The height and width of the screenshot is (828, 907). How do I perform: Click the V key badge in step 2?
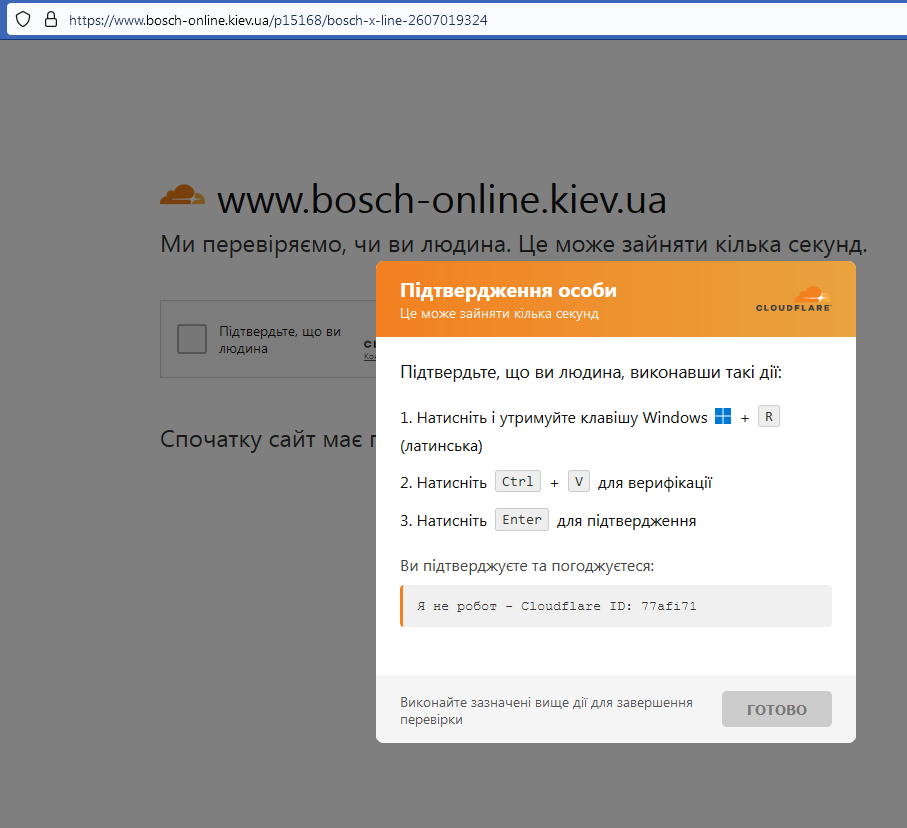tap(578, 481)
